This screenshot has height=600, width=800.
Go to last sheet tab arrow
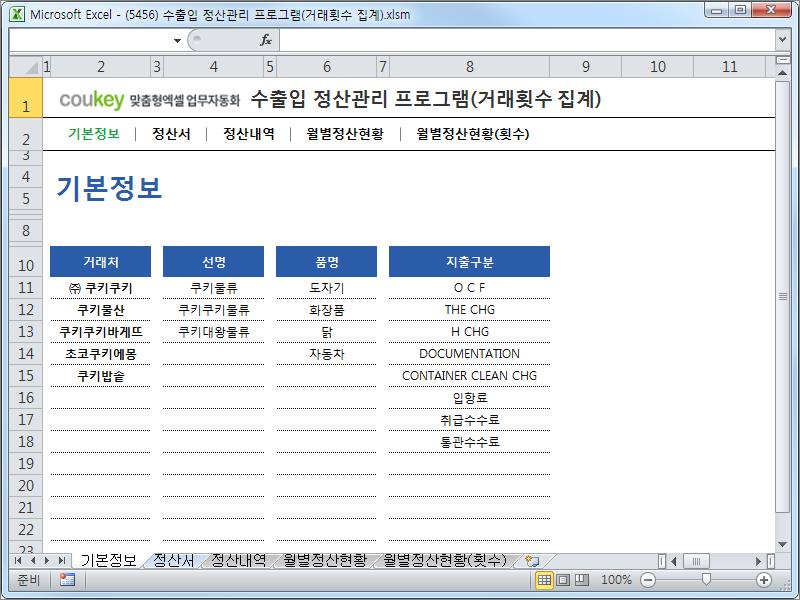[x=62, y=561]
